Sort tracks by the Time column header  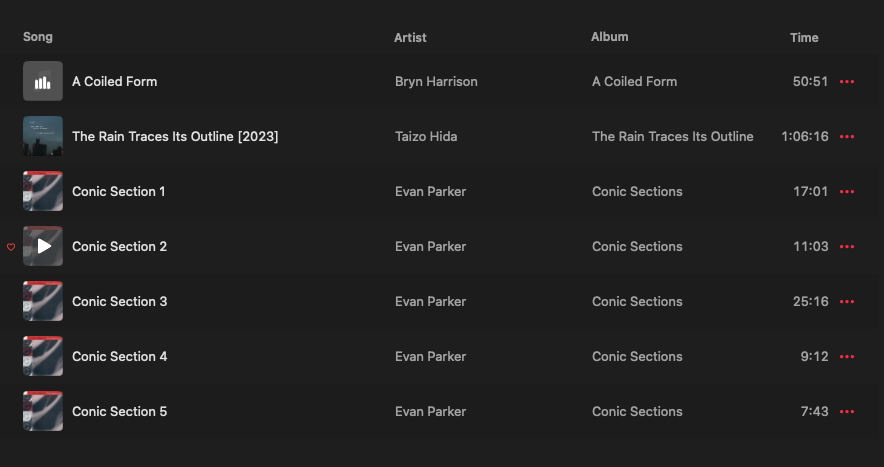[x=804, y=38]
